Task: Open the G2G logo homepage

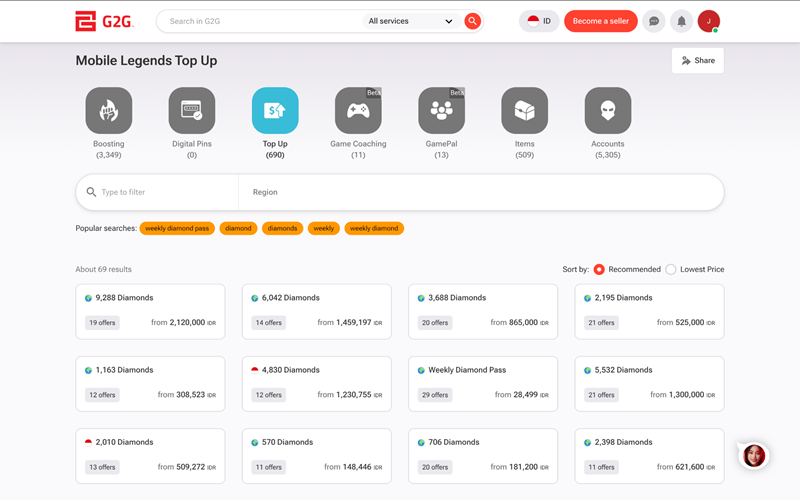Action: [x=105, y=21]
